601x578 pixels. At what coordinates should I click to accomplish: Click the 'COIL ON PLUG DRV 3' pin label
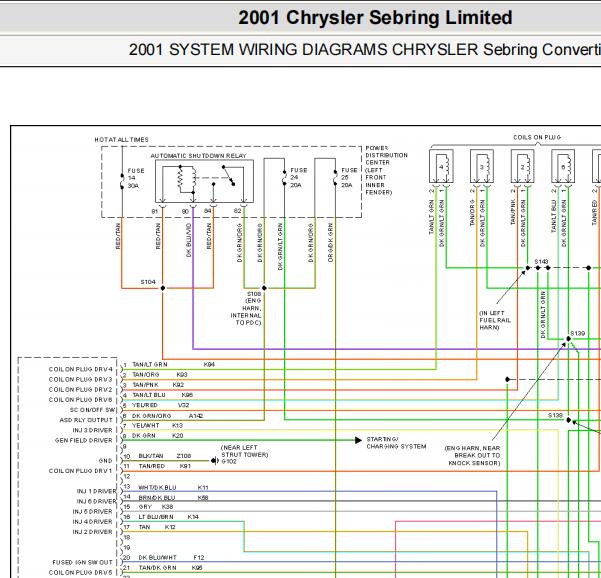pyautogui.click(x=81, y=379)
